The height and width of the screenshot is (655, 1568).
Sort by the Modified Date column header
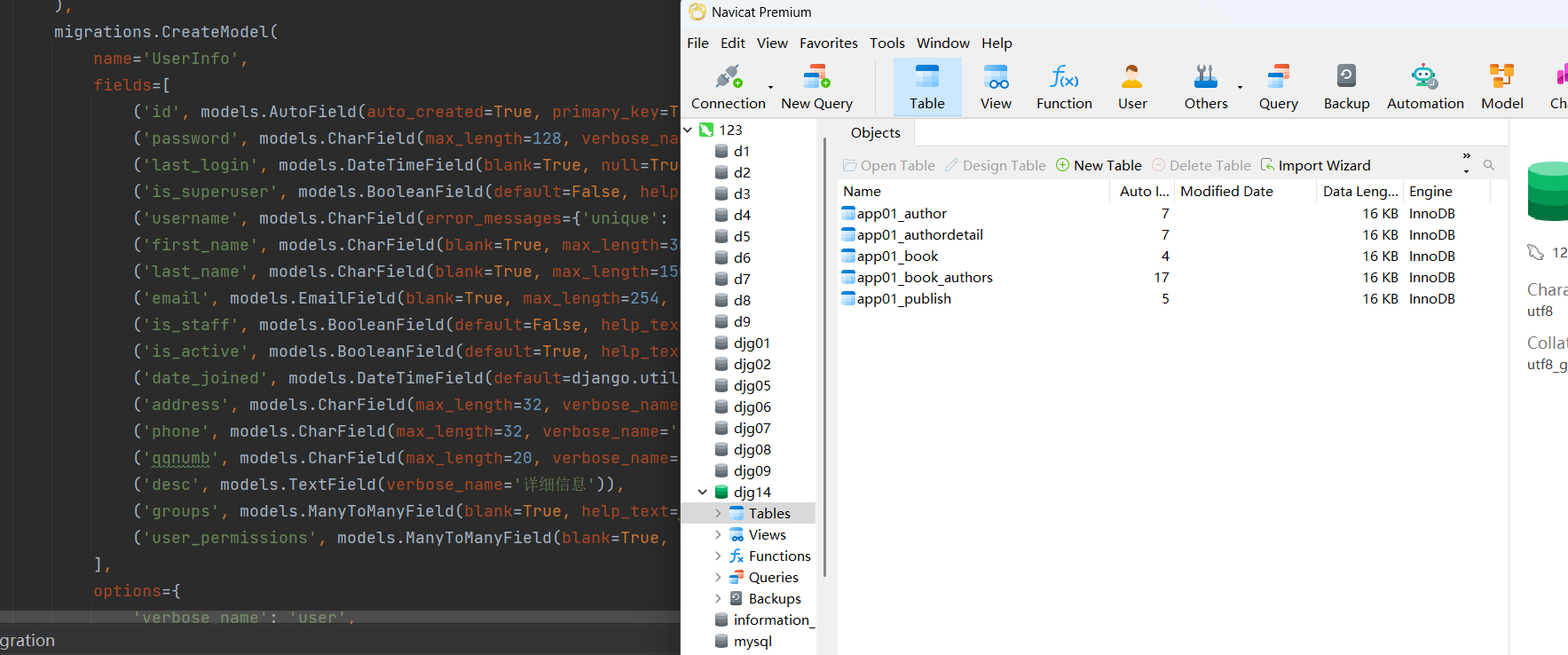[1246, 191]
